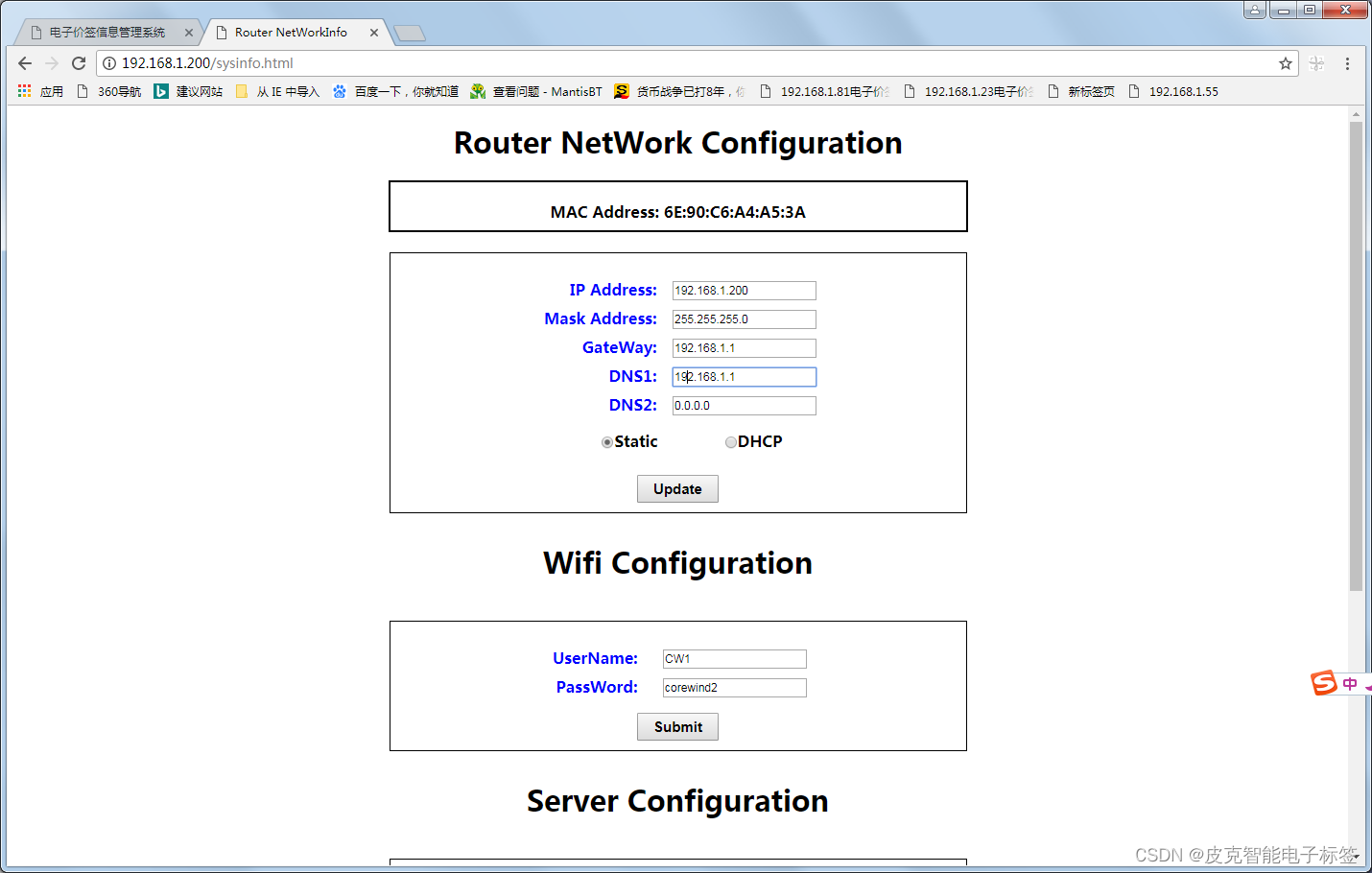The height and width of the screenshot is (873, 1372).
Task: Click the IP Address input field
Action: tap(745, 291)
